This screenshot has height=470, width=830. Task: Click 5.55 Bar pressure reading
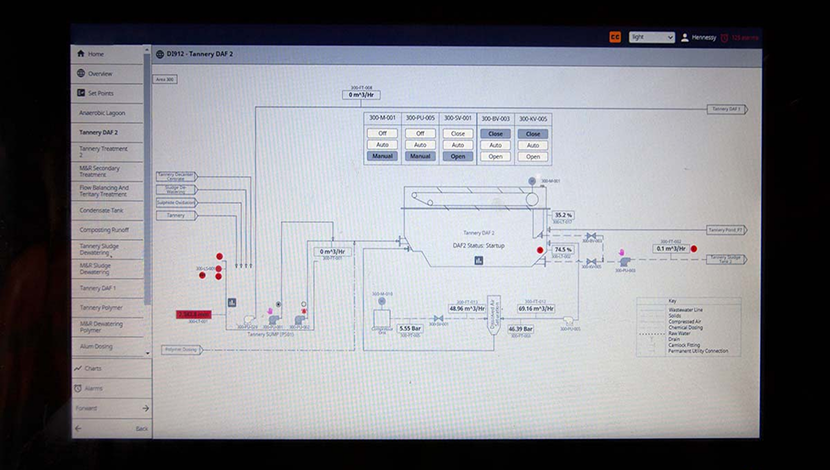(x=410, y=329)
